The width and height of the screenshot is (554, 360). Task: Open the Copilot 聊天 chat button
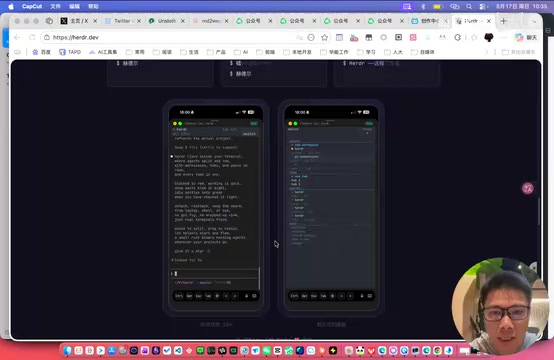[526, 37]
